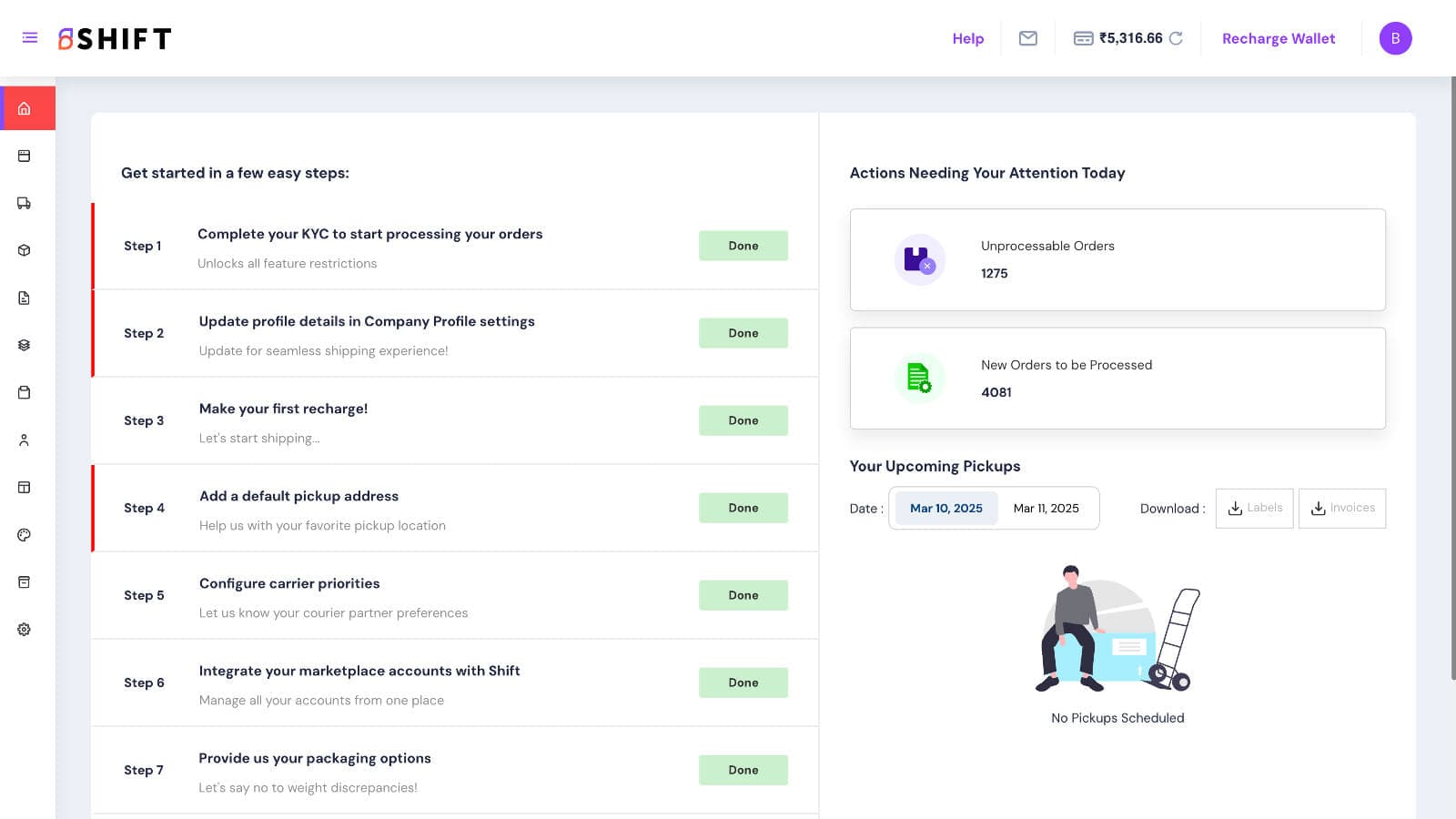Viewport: 1456px width, 819px height.
Task: Click the package box icon in sidebar
Action: (25, 250)
